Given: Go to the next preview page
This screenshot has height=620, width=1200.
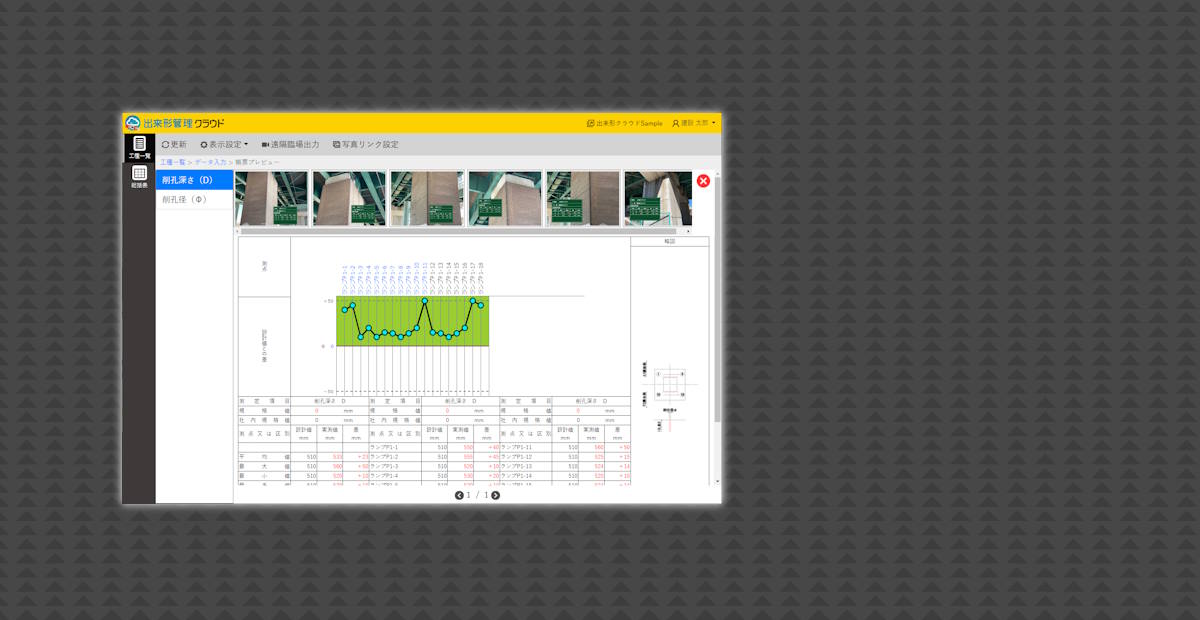Looking at the screenshot, I should tap(495, 495).
